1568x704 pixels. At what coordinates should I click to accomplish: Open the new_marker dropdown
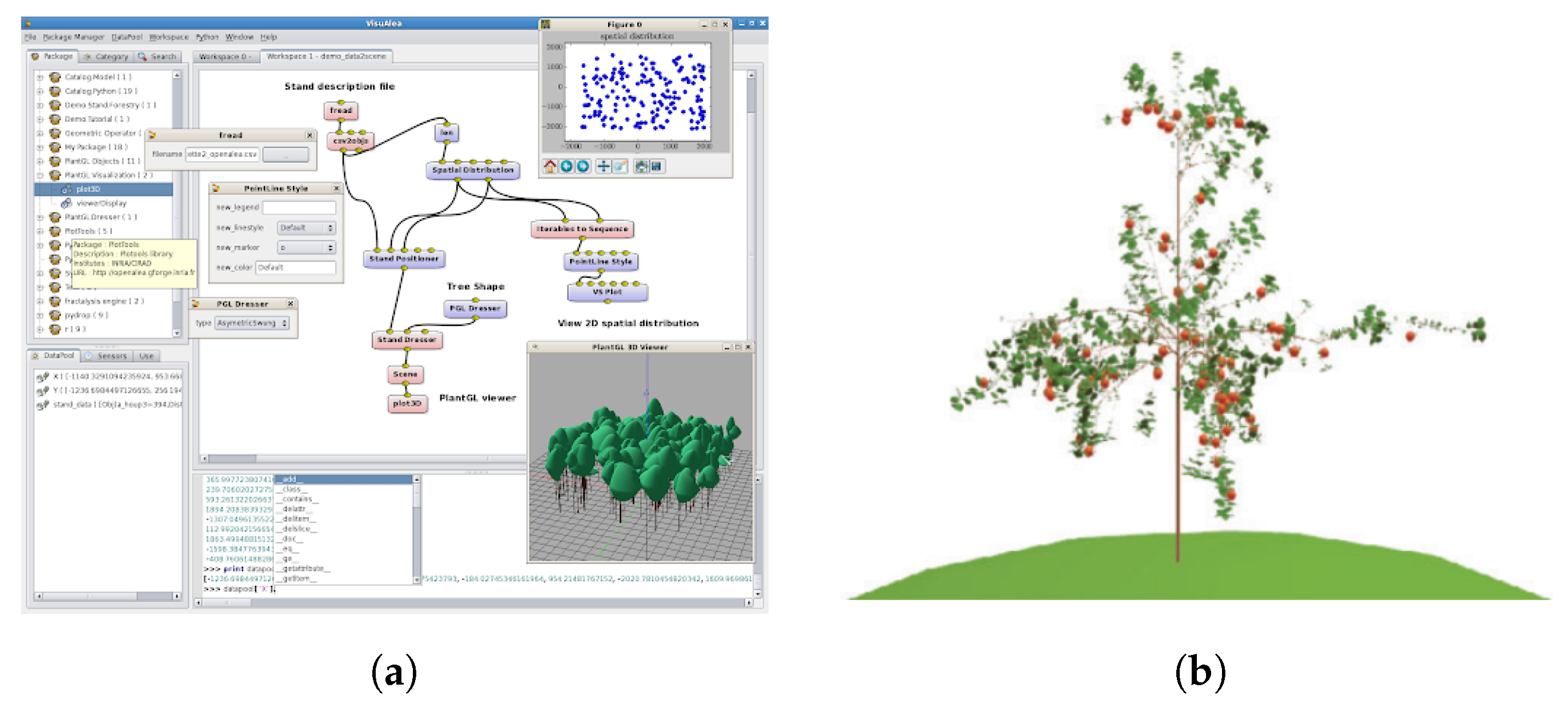click(306, 248)
